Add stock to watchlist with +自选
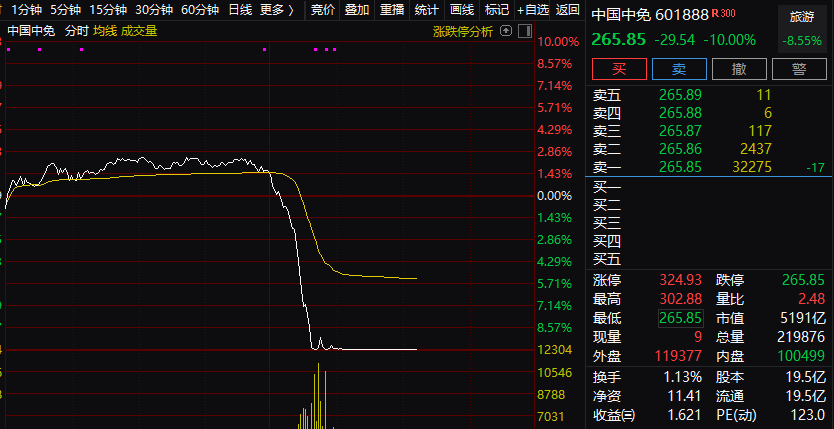The width and height of the screenshot is (834, 429). tap(533, 10)
